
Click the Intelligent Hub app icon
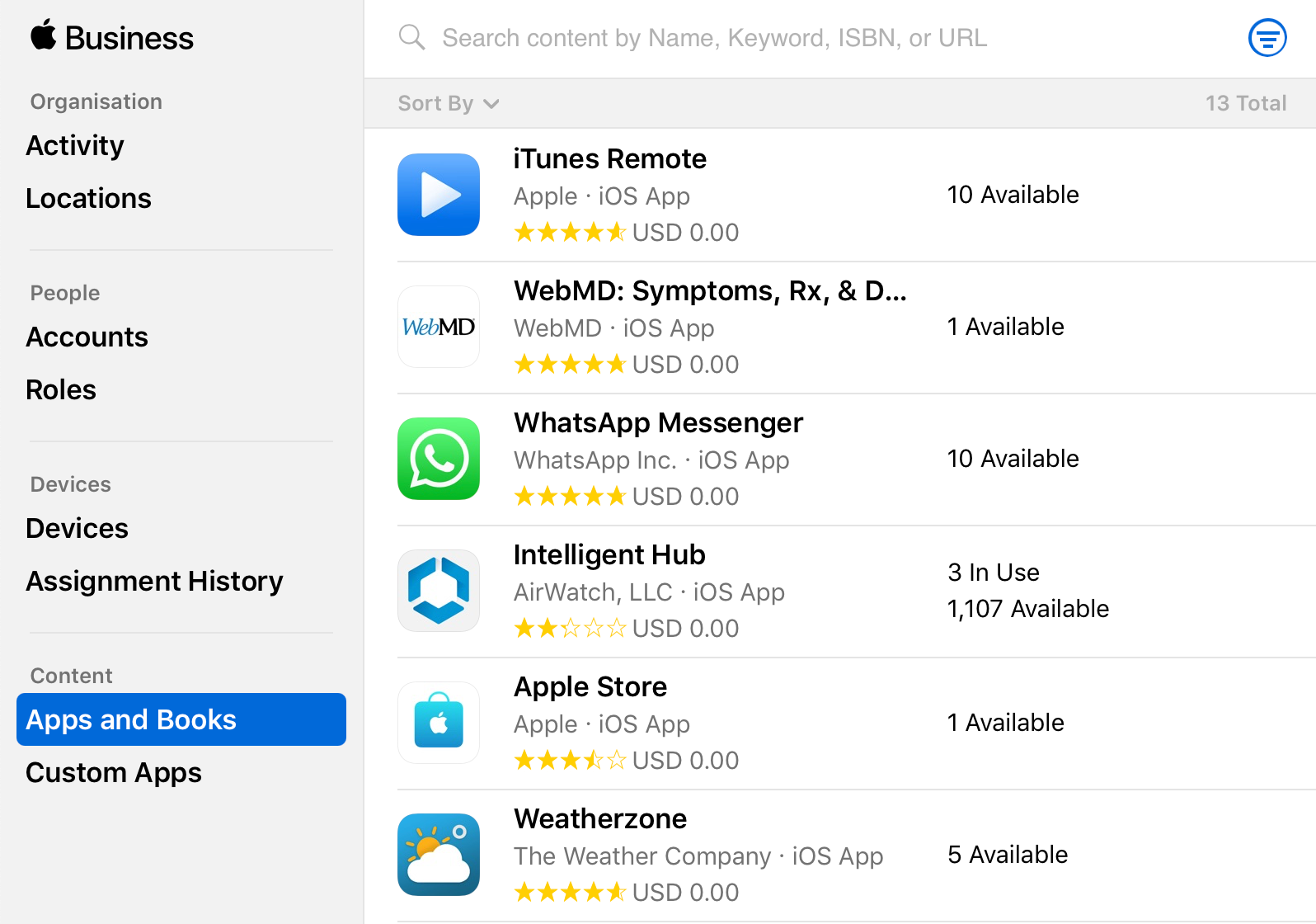tap(439, 591)
